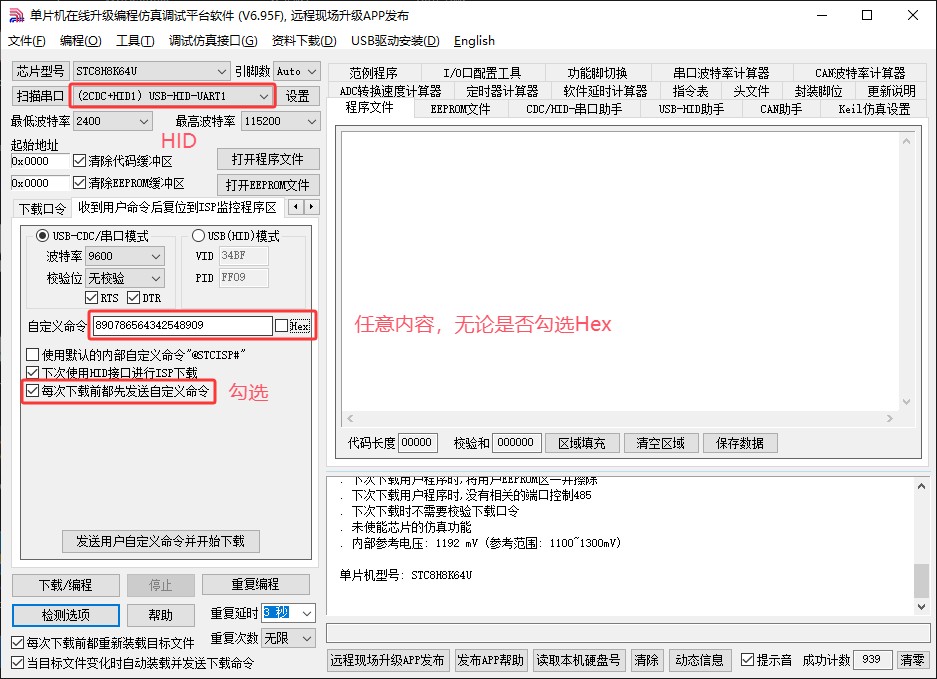Toggle the RTS checkbox
The height and width of the screenshot is (679, 937).
91,298
